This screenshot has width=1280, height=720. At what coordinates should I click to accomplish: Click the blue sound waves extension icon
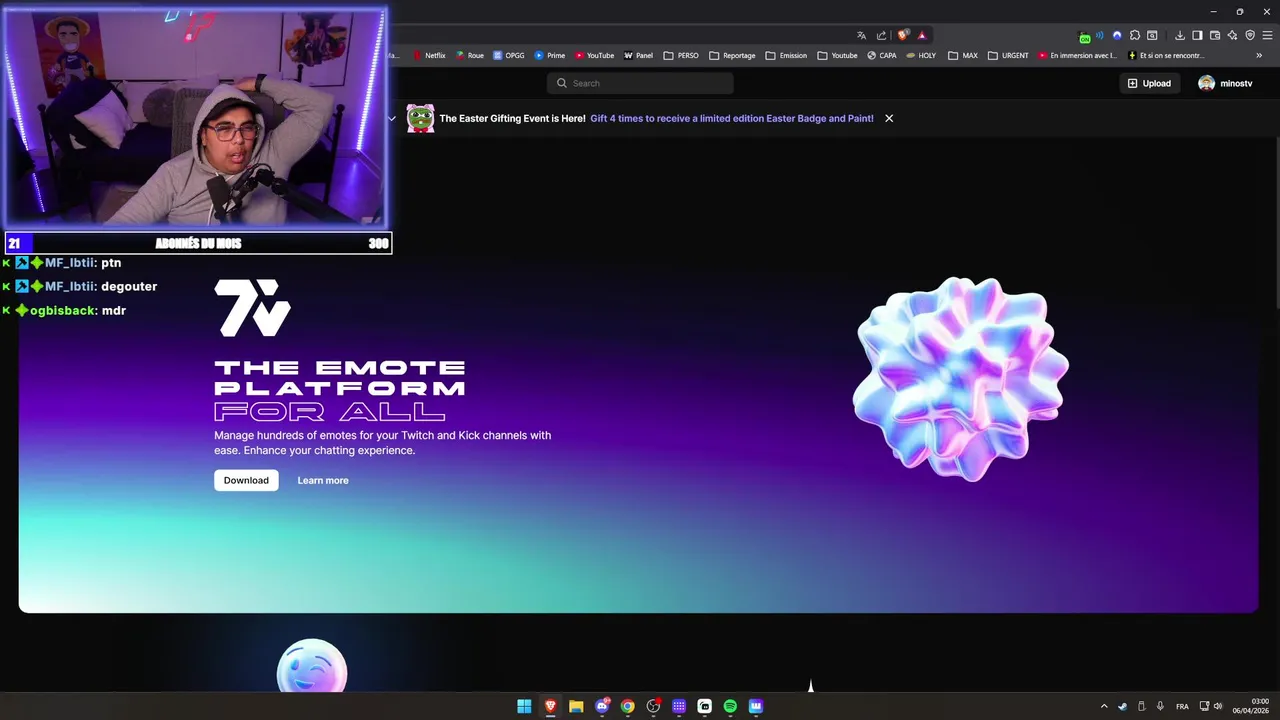[x=1100, y=35]
